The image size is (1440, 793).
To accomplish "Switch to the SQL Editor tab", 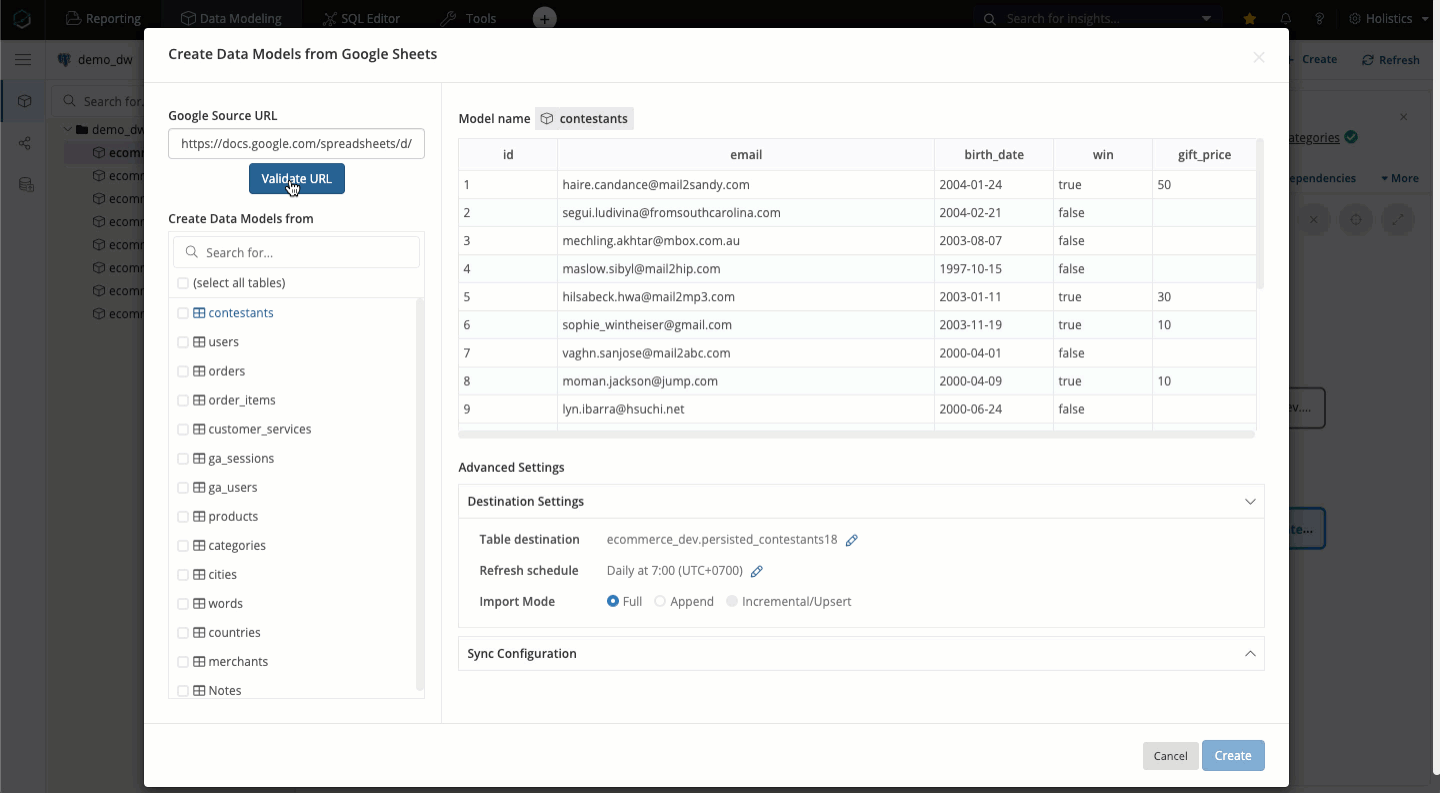I will point(362,19).
